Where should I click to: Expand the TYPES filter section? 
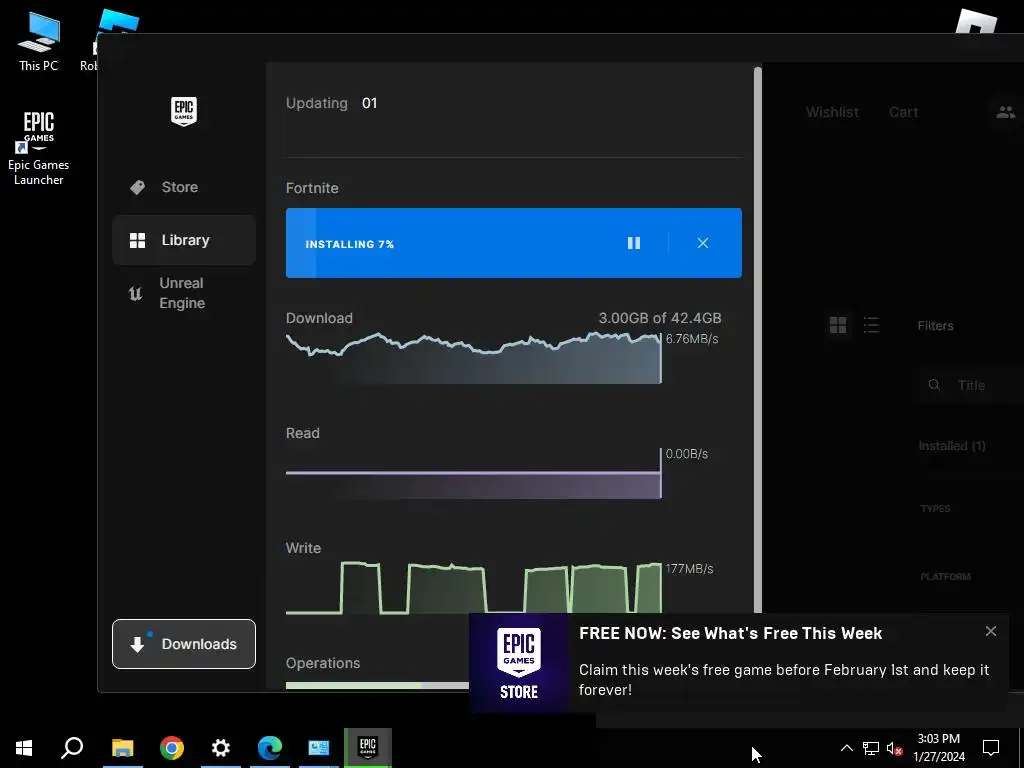935,509
